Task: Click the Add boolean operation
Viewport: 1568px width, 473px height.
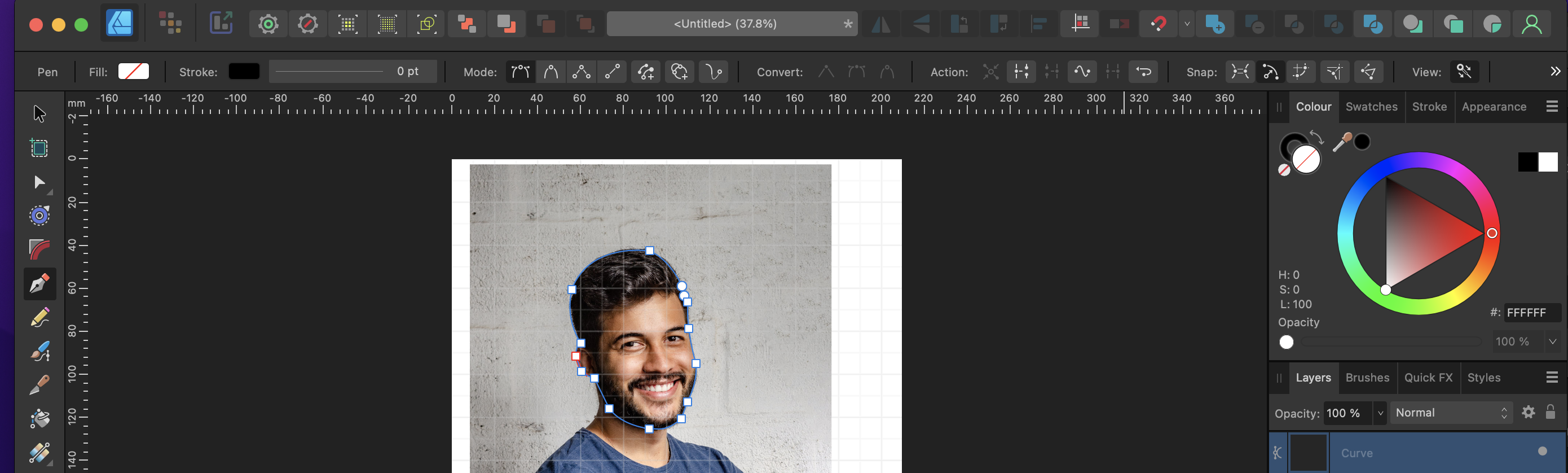Action: click(x=1215, y=24)
